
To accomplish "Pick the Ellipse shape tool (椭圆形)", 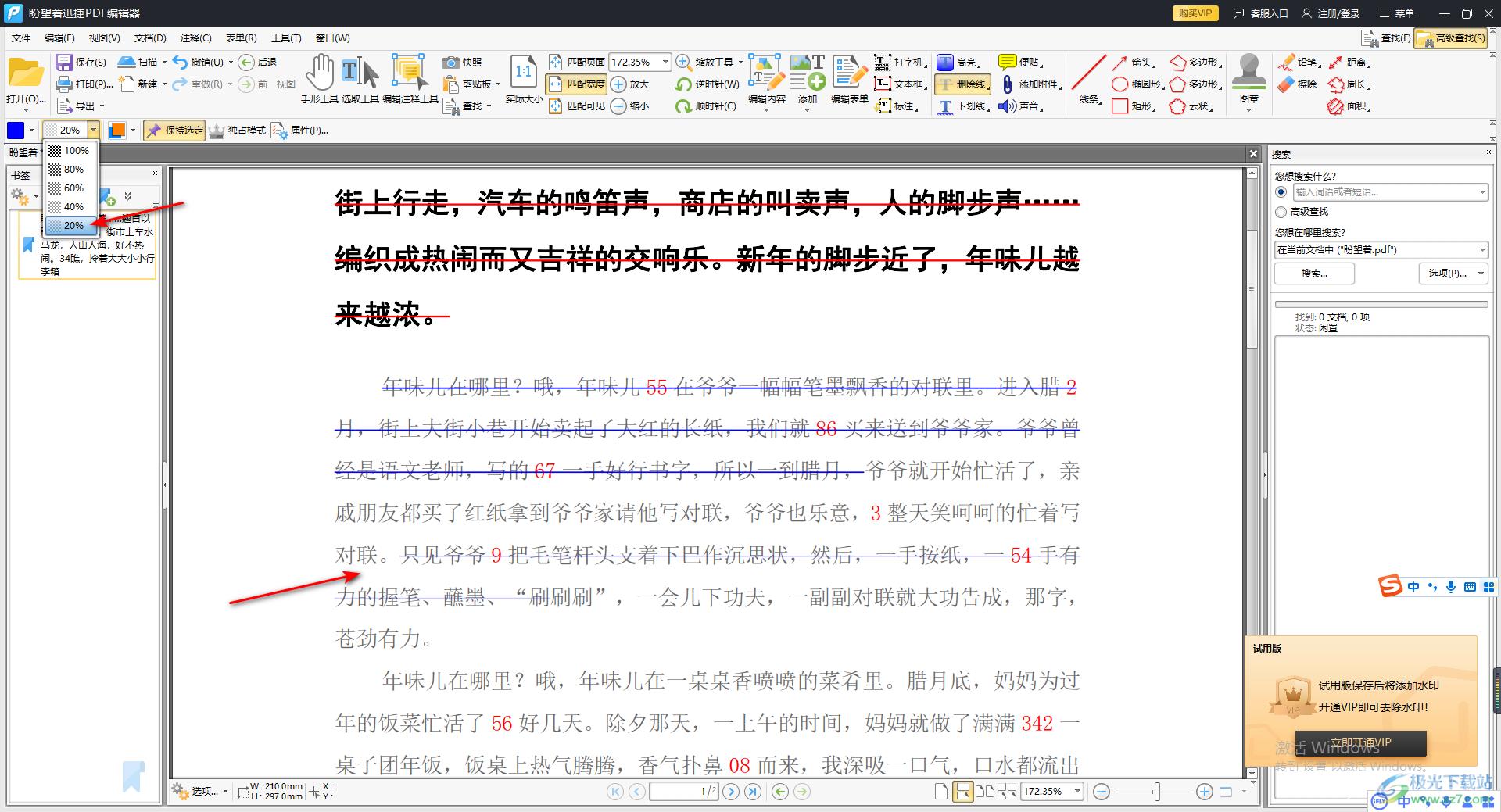I will coord(1137,84).
